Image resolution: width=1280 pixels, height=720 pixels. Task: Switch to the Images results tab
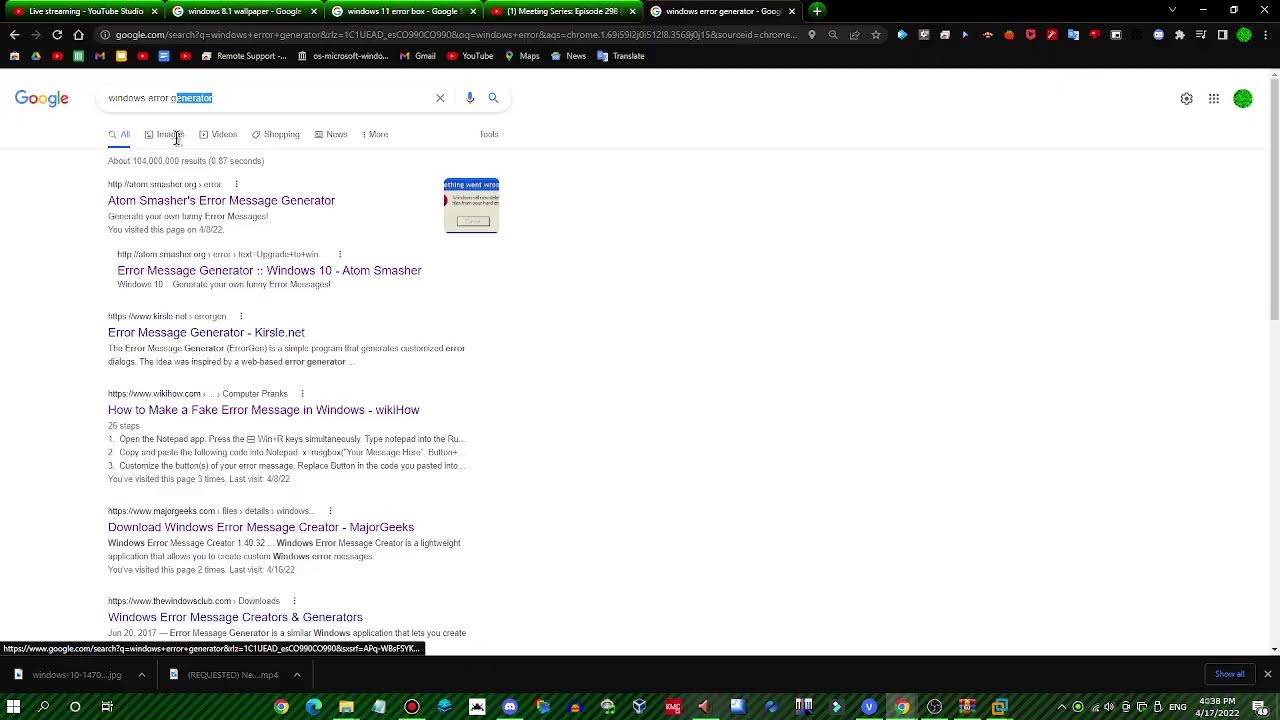tap(165, 134)
